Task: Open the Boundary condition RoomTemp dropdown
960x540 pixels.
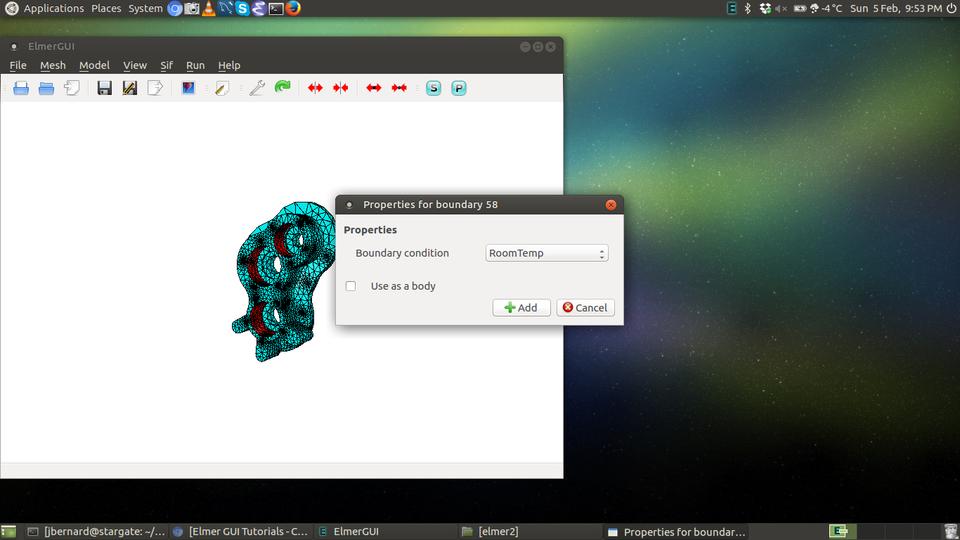Action: tap(546, 253)
